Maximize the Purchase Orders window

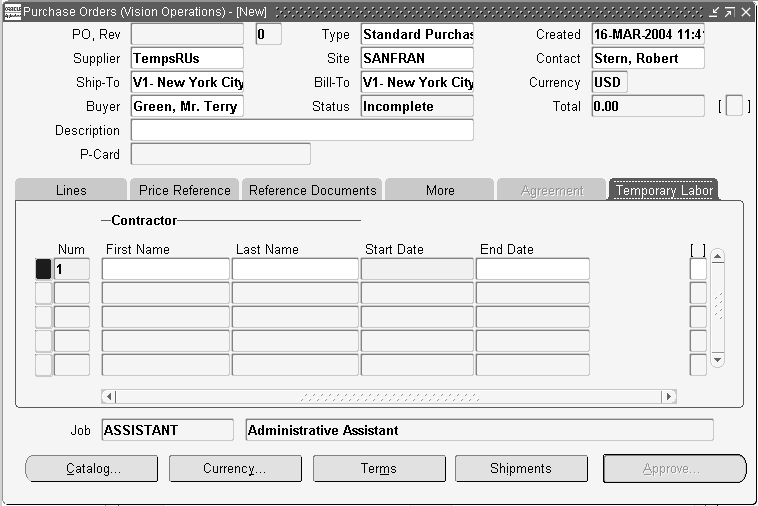pyautogui.click(x=729, y=12)
